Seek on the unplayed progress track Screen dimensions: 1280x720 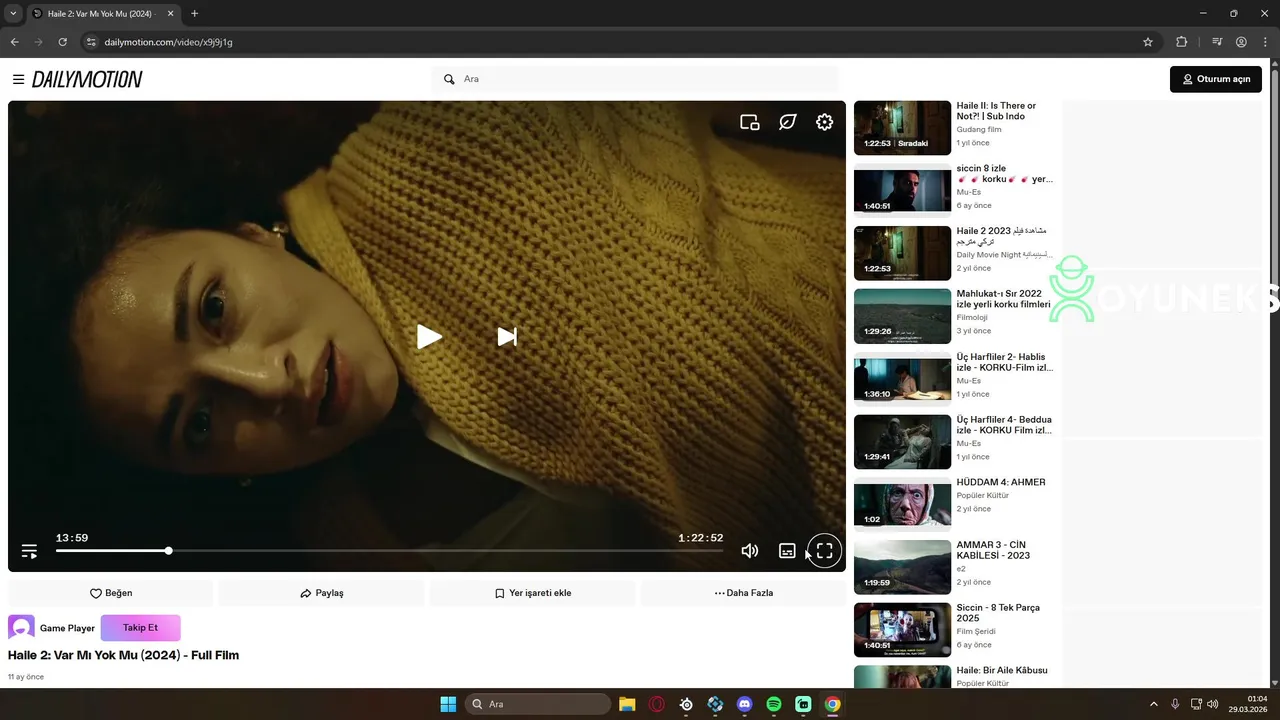click(448, 551)
